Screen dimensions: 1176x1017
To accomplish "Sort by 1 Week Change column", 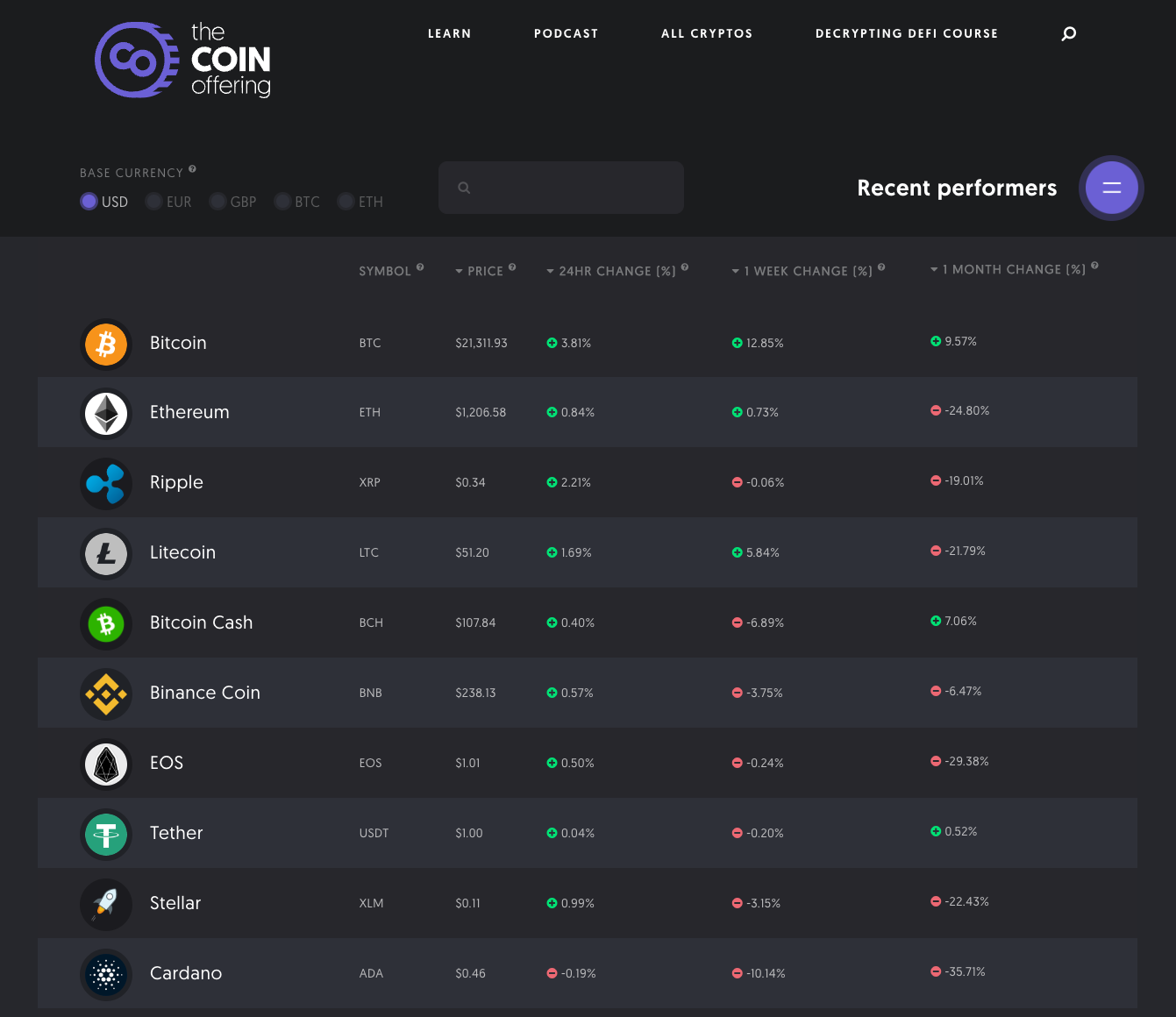I will click(802, 272).
